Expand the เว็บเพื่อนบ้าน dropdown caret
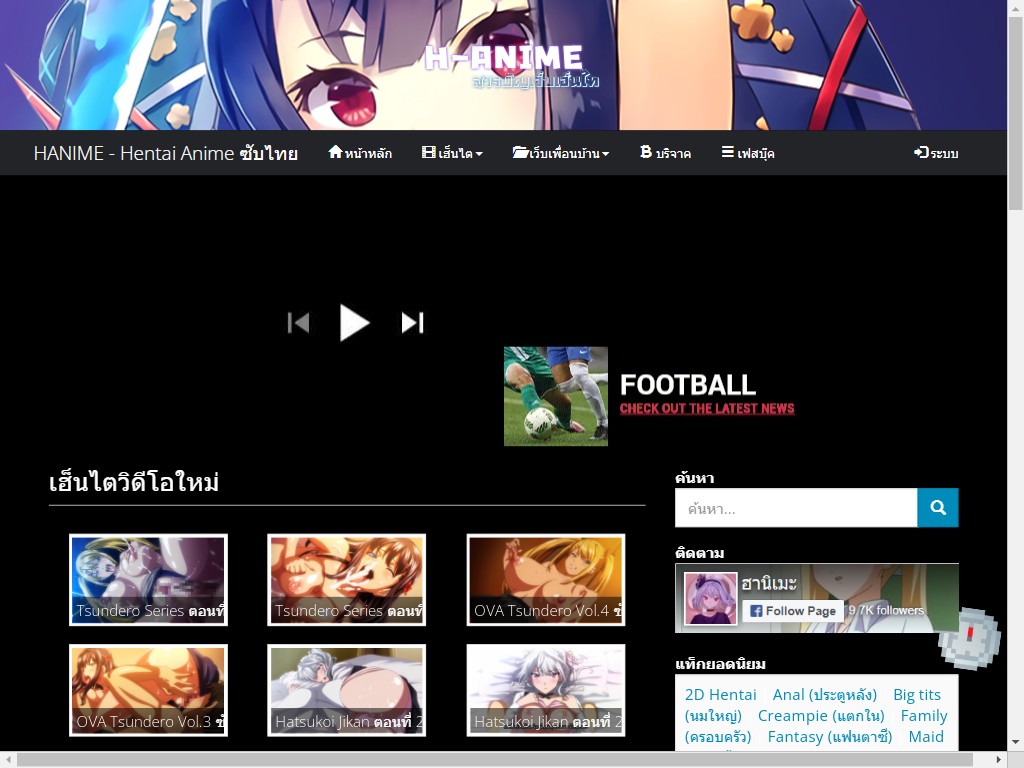 606,154
